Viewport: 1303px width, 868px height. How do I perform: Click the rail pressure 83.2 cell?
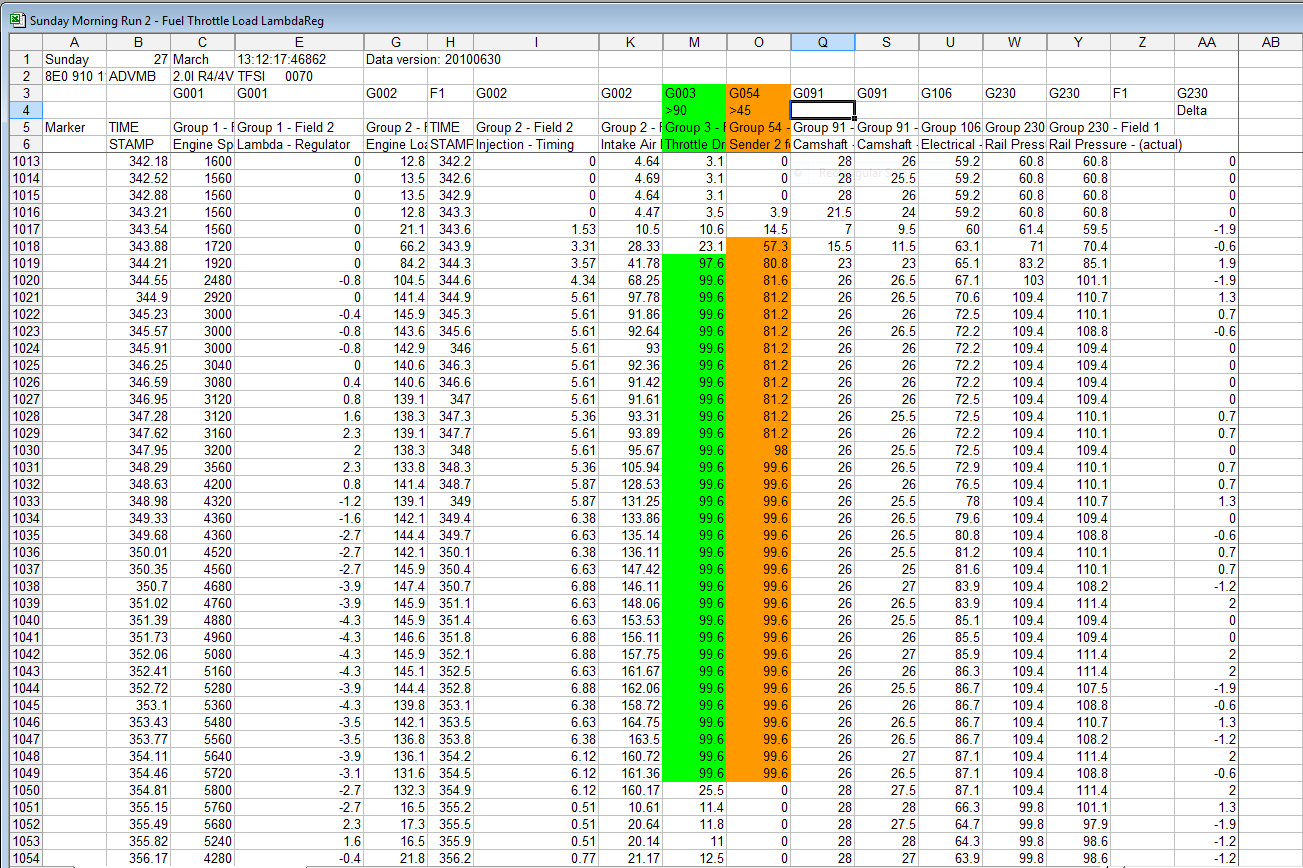point(1014,263)
